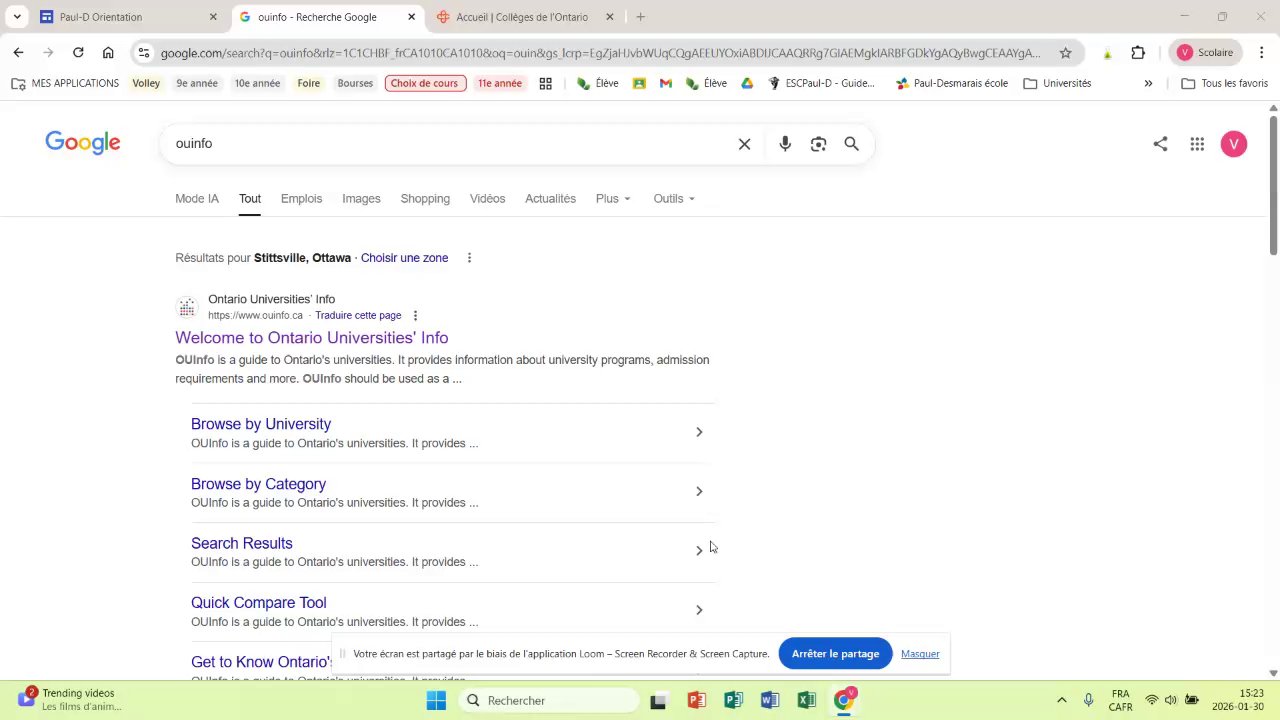The height and width of the screenshot is (720, 1280).
Task: Go to the browser home page icon
Action: [x=108, y=52]
